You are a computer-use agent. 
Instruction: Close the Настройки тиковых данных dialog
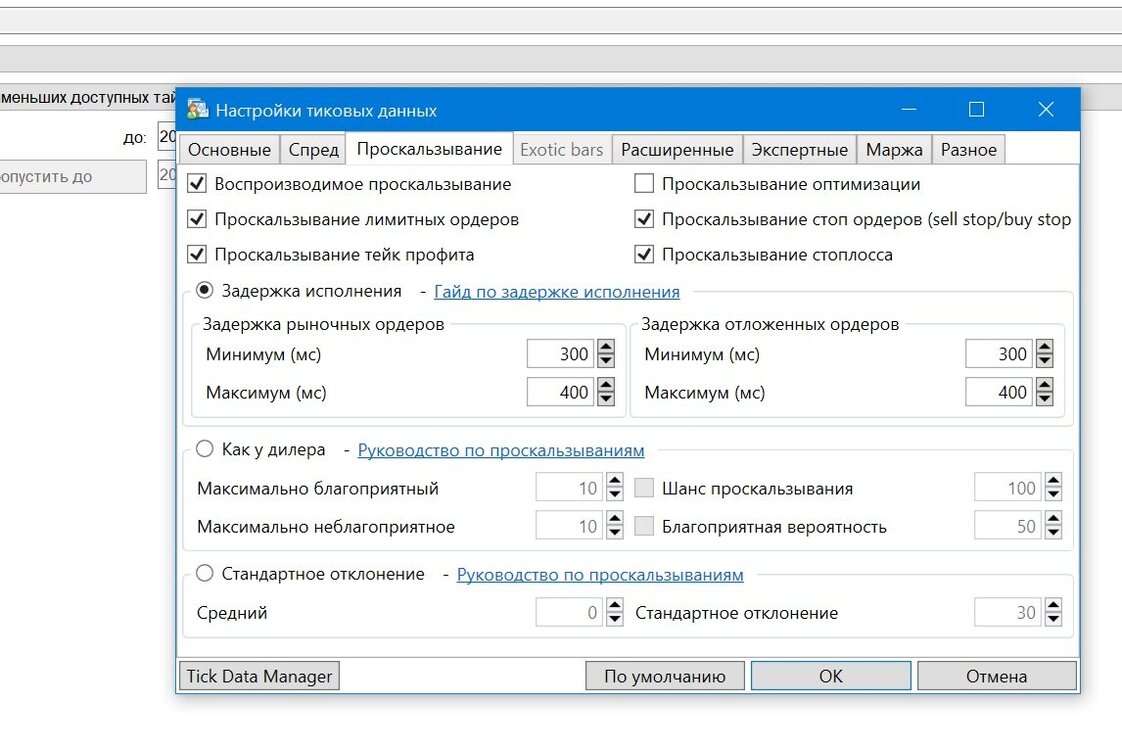[x=1046, y=109]
